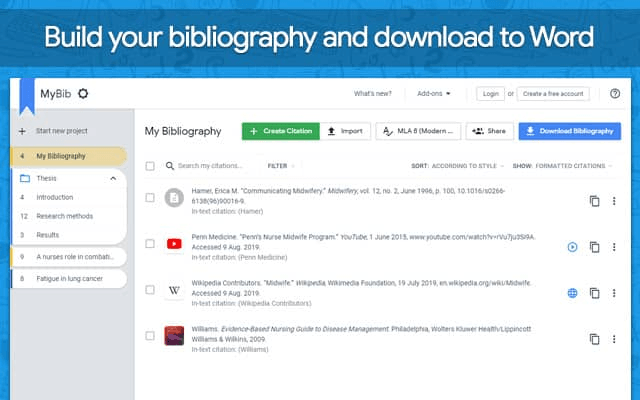Click the Wikipedia Midwife citation text
The width and height of the screenshot is (640, 400).
[x=361, y=288]
